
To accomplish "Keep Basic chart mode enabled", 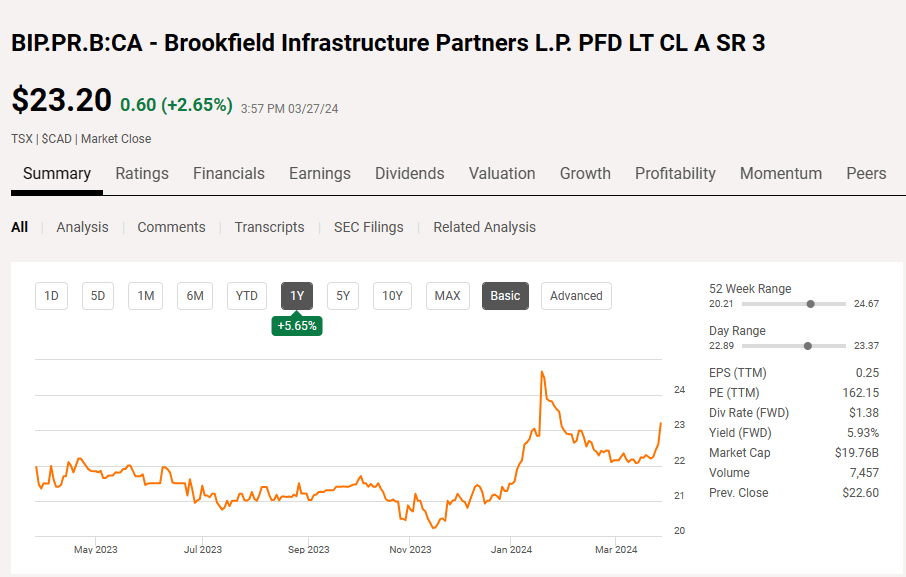I will click(x=505, y=295).
